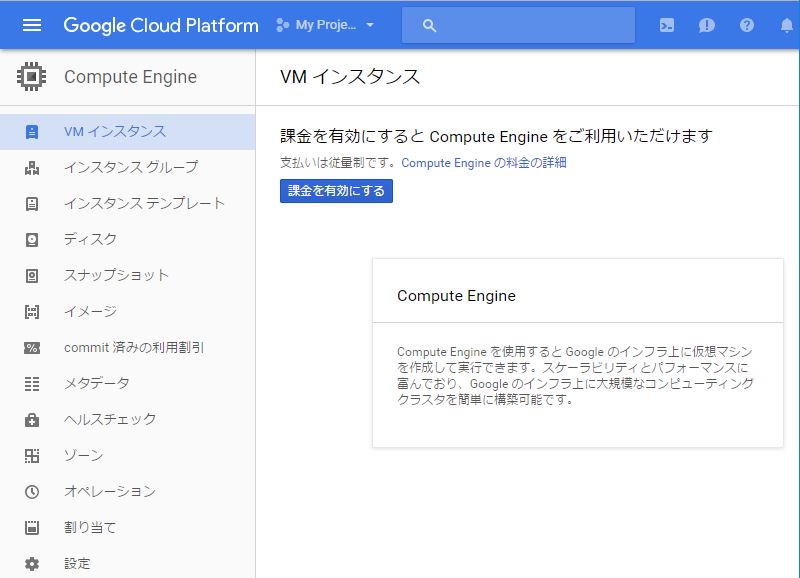Image resolution: width=800 pixels, height=578 pixels.
Task: Open the hamburger navigation menu
Action: point(32,25)
